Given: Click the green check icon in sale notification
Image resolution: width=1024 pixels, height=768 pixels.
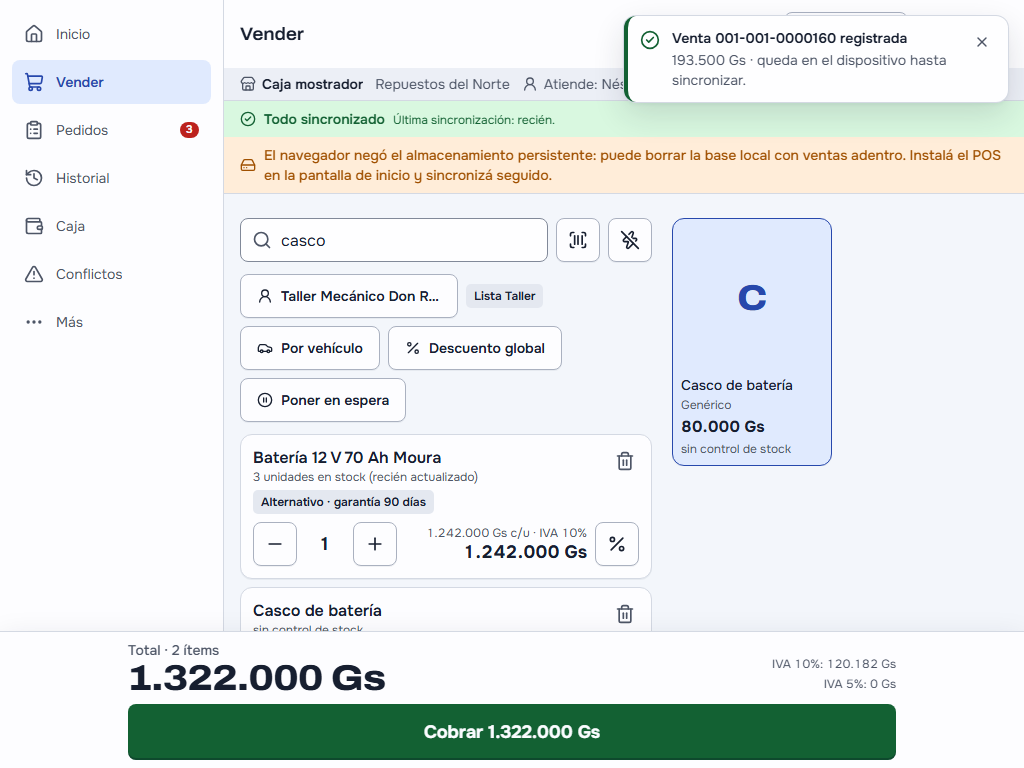Looking at the screenshot, I should point(650,40).
